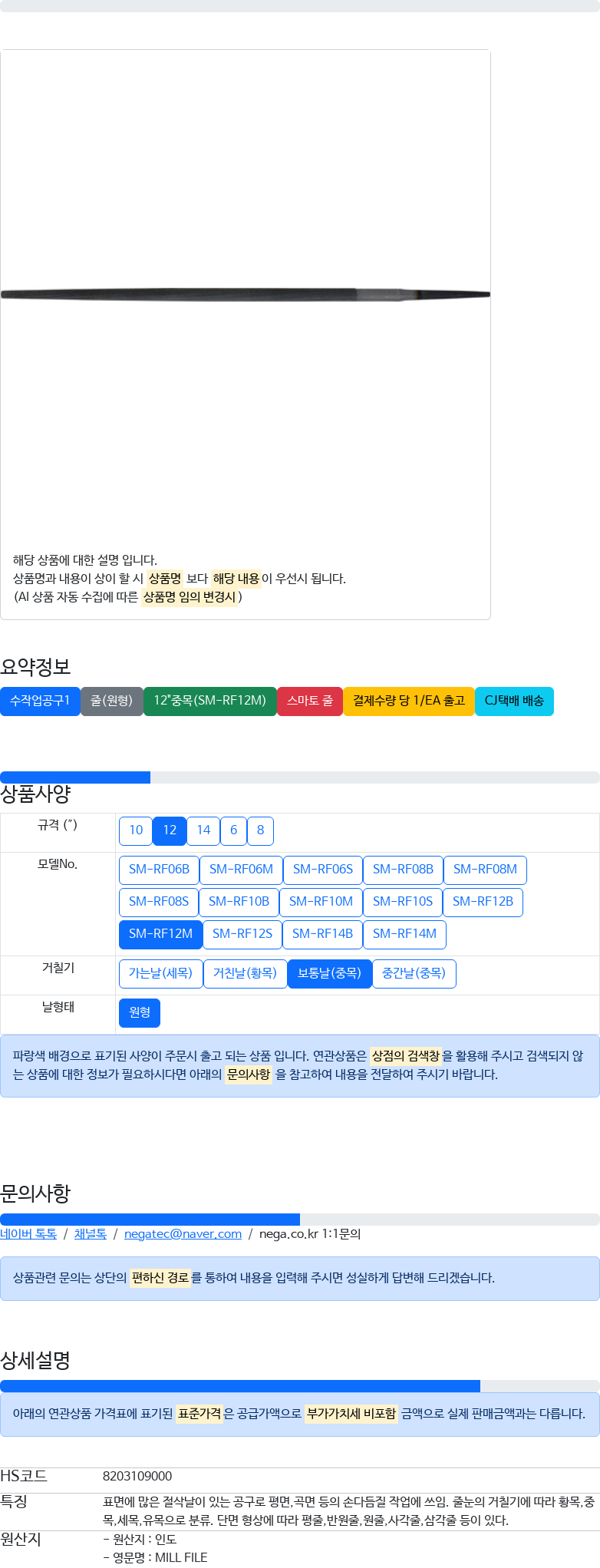
Task: Pick model SM-RF10S
Action: (403, 902)
